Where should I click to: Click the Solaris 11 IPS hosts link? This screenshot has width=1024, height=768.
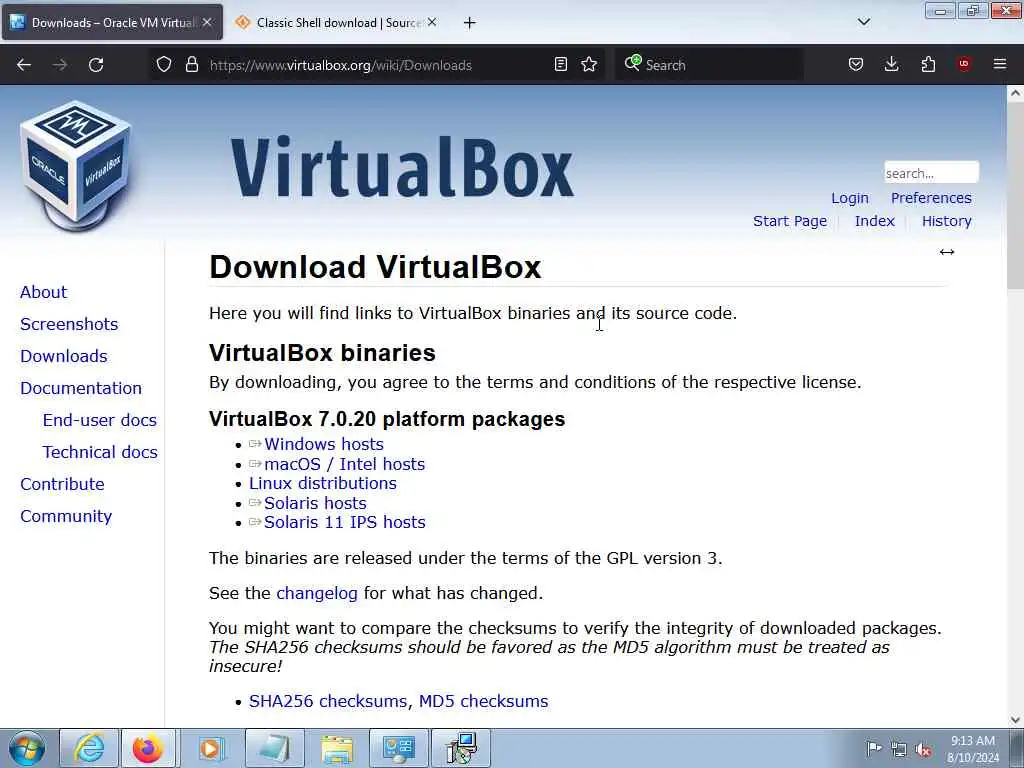click(345, 522)
